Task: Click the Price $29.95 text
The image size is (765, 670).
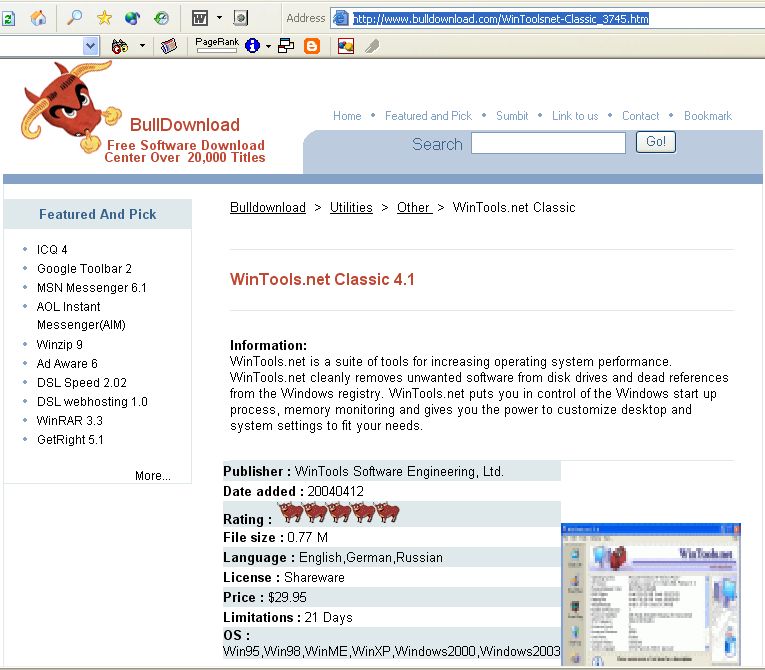Action: (x=265, y=597)
